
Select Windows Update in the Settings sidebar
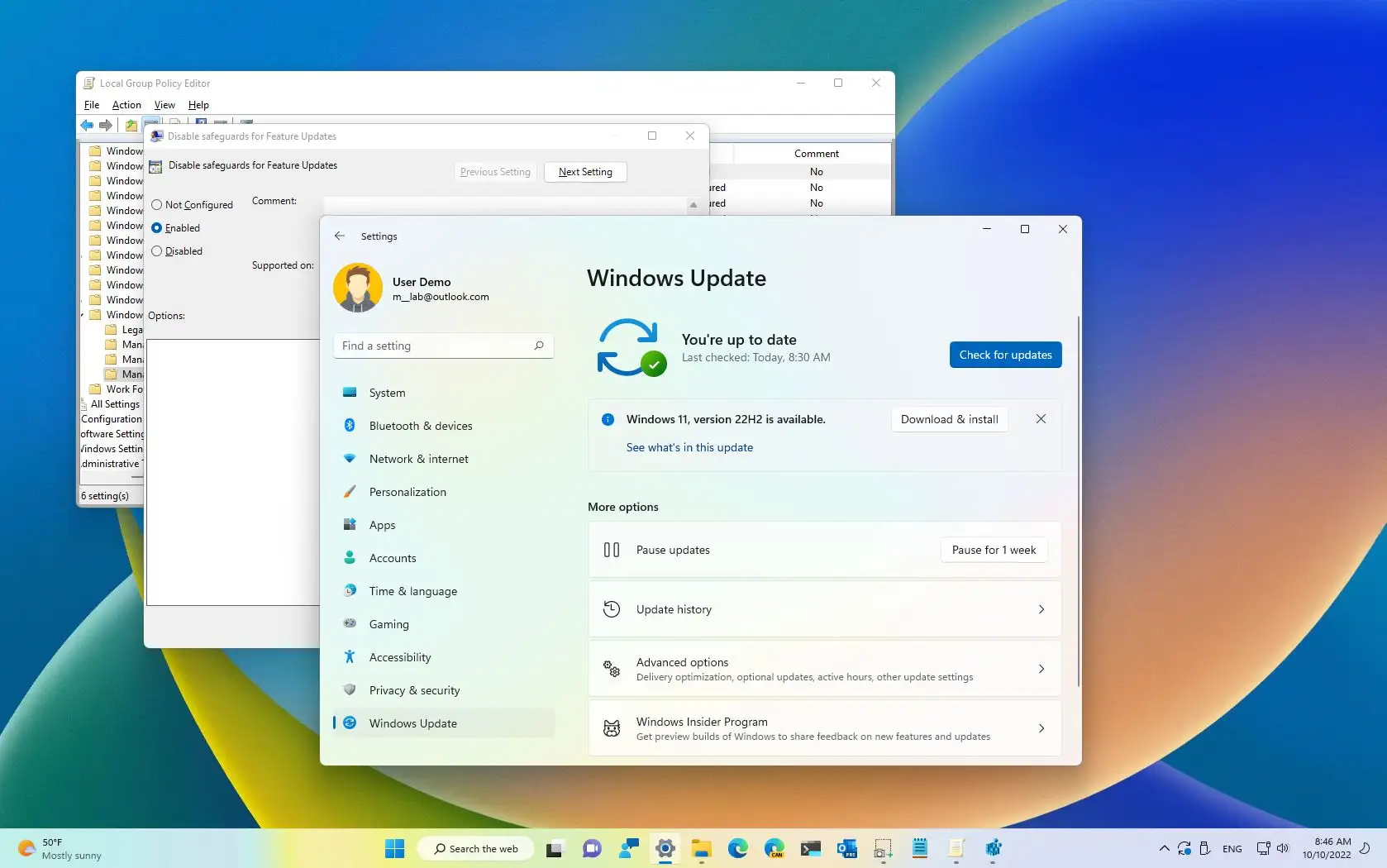pyautogui.click(x=444, y=723)
